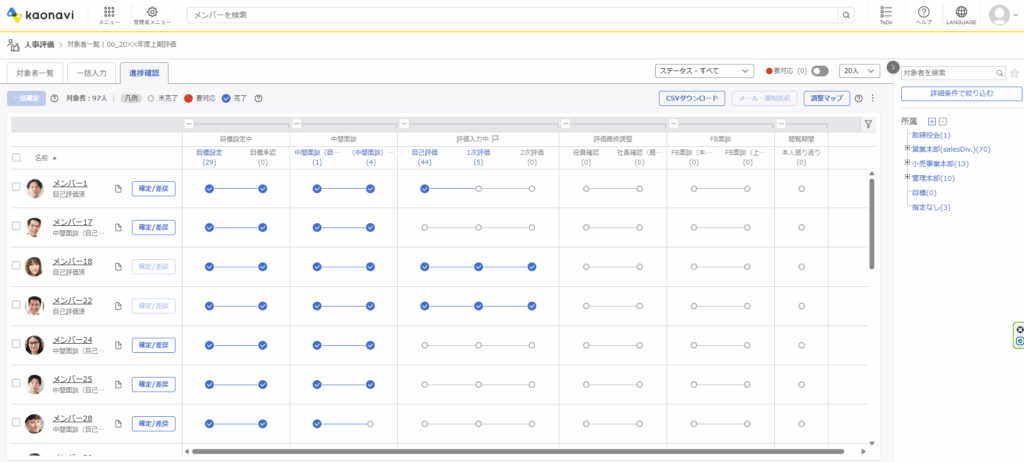Expand the 営業本部(salesDiv.) tree node

[906, 149]
